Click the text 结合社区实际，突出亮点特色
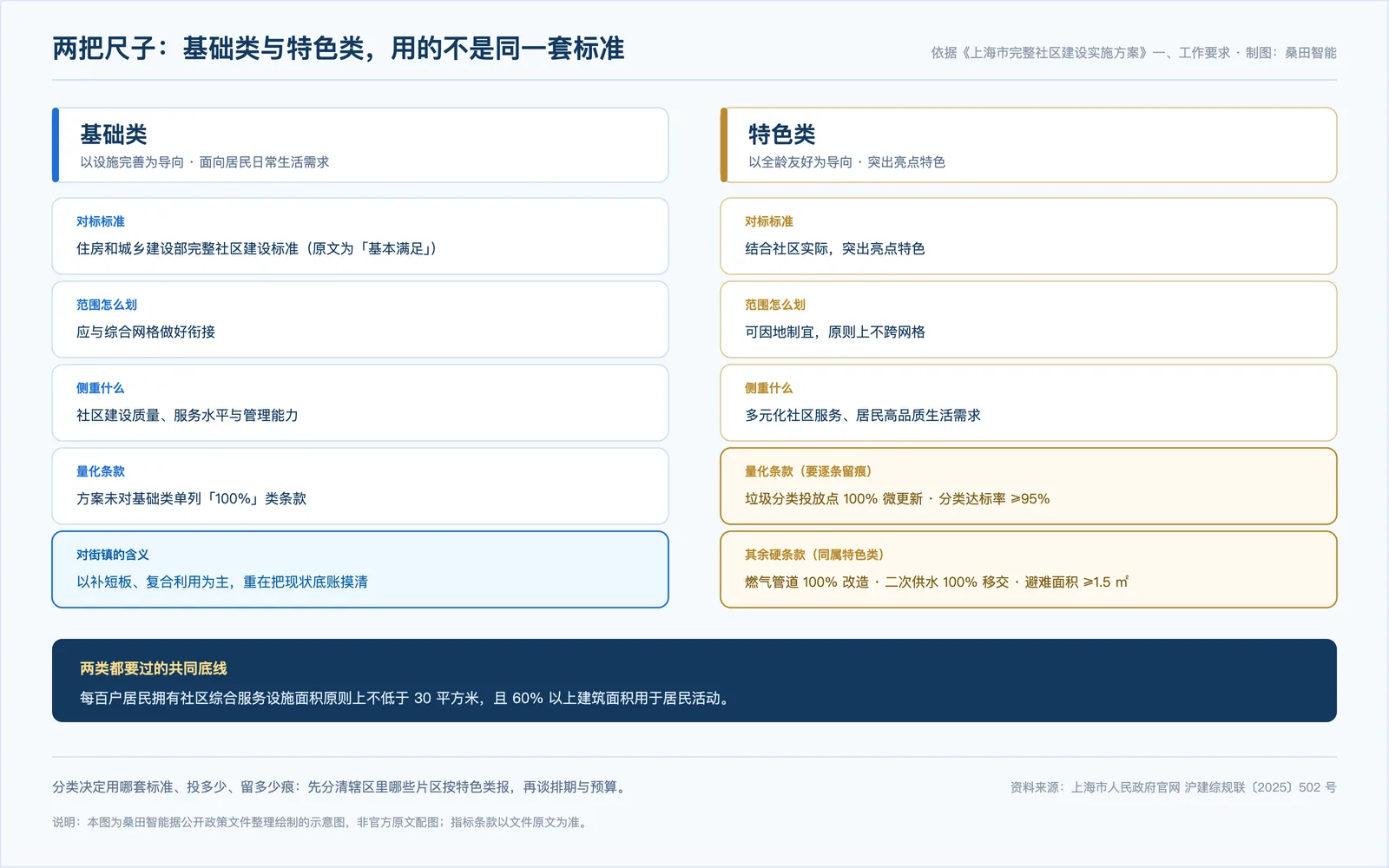 click(835, 249)
